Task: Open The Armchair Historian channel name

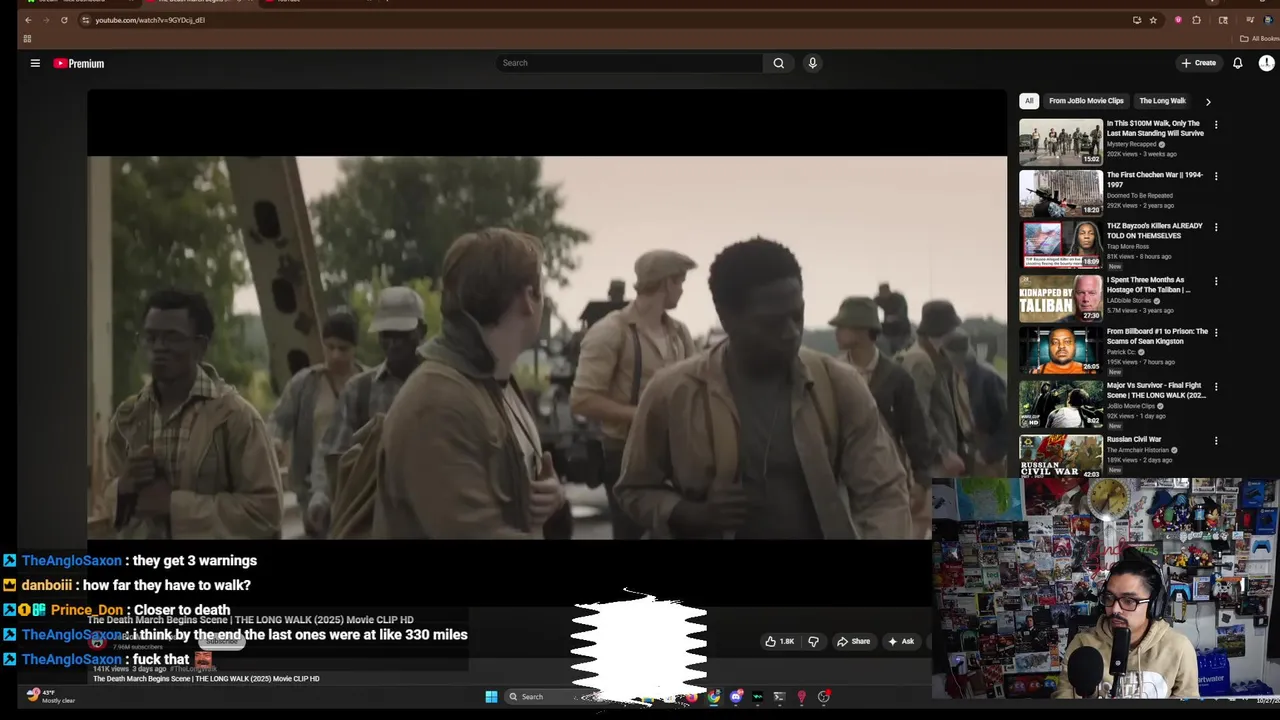Action: click(1138, 450)
